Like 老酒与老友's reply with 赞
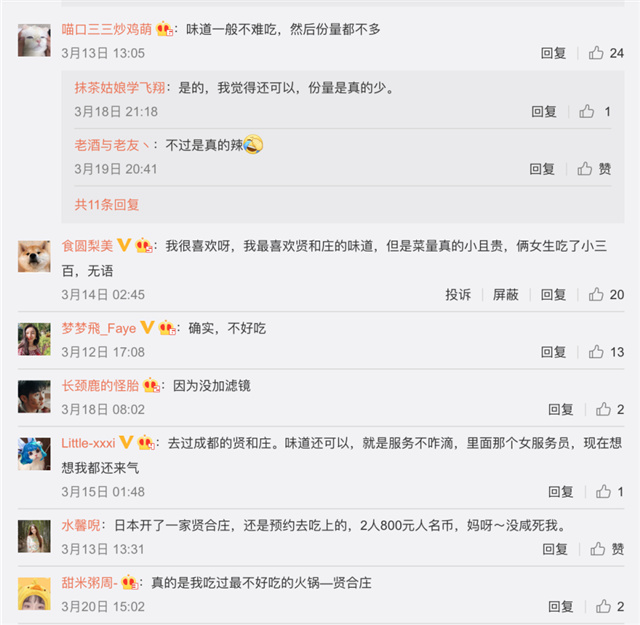The height and width of the screenshot is (625, 640). [x=594, y=169]
